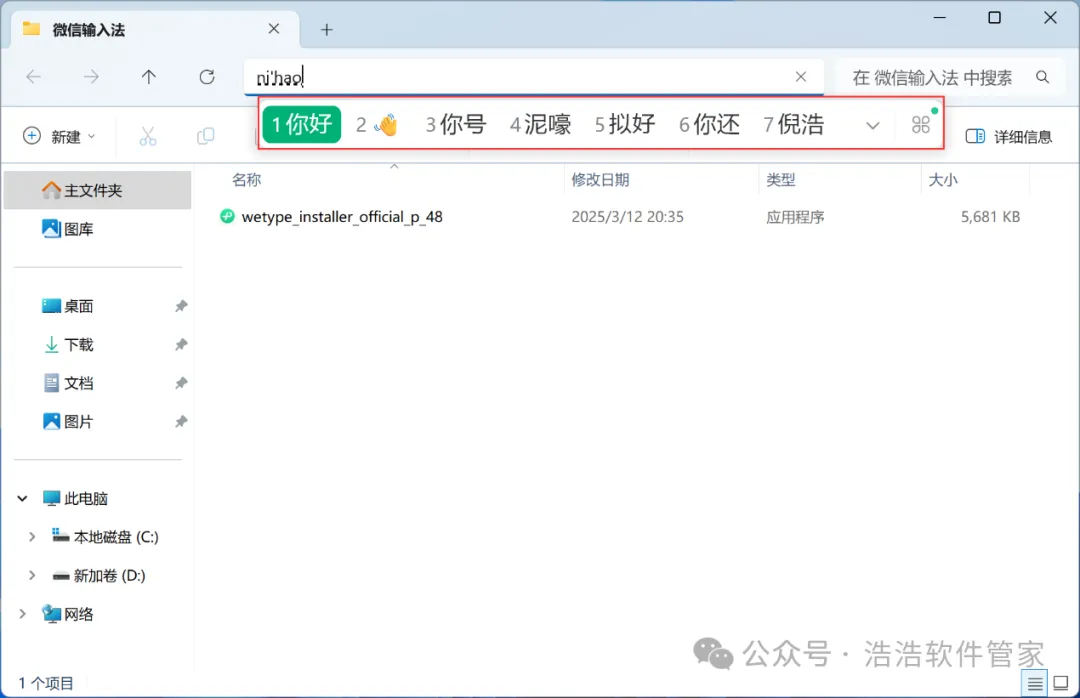
Task: Click the address bar containing ni'hao
Action: (x=534, y=77)
